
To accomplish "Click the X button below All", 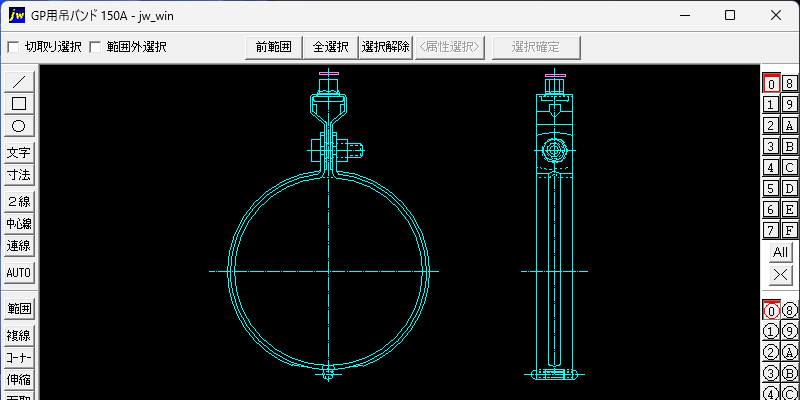I will pos(780,275).
